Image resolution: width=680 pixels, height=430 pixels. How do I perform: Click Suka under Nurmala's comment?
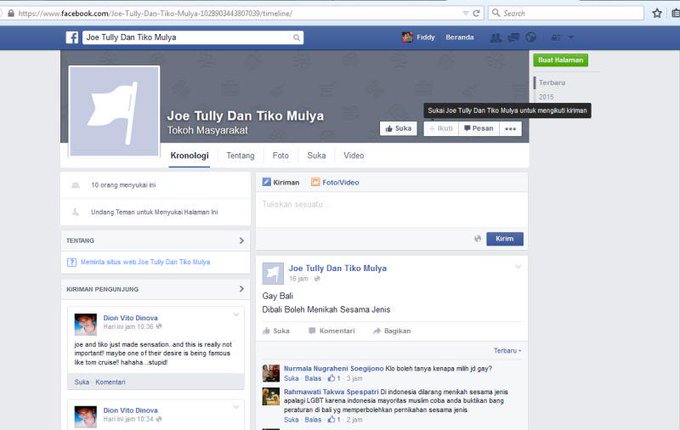tap(291, 378)
